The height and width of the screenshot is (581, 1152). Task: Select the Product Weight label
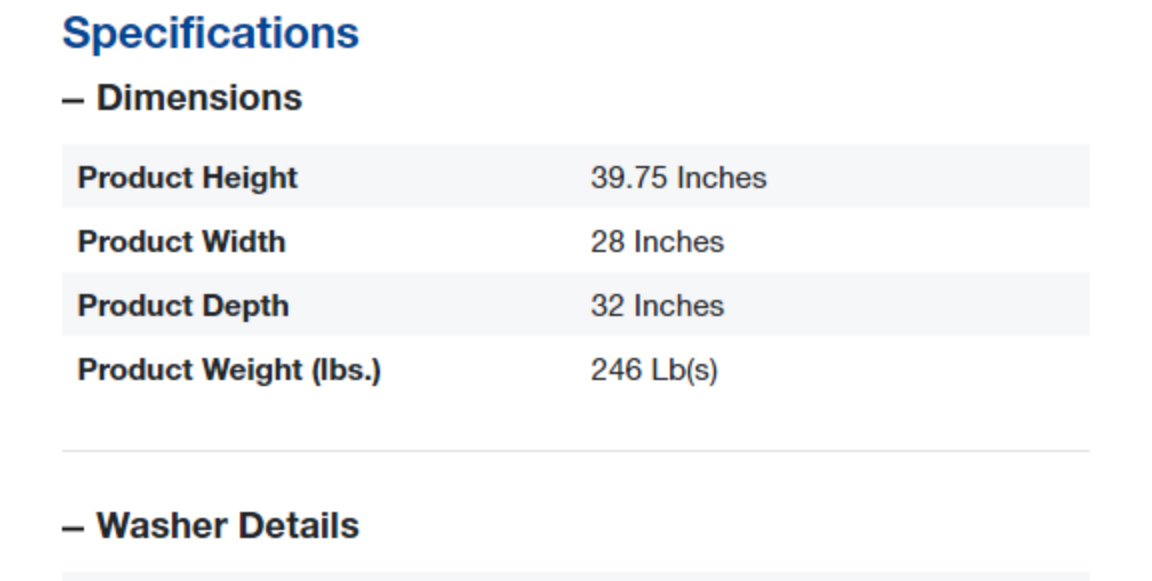[190, 370]
